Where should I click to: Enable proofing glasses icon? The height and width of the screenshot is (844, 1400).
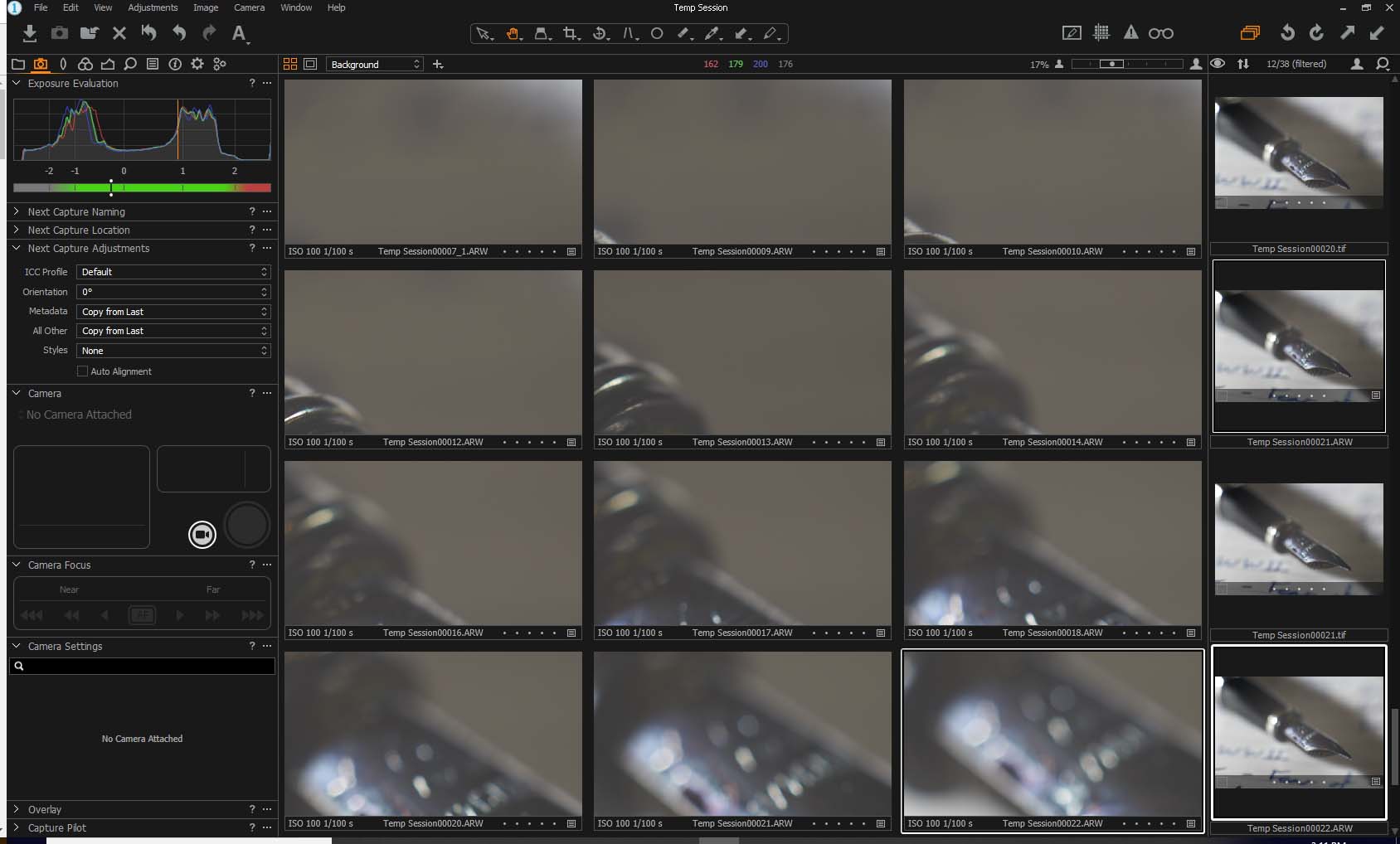tap(1160, 33)
